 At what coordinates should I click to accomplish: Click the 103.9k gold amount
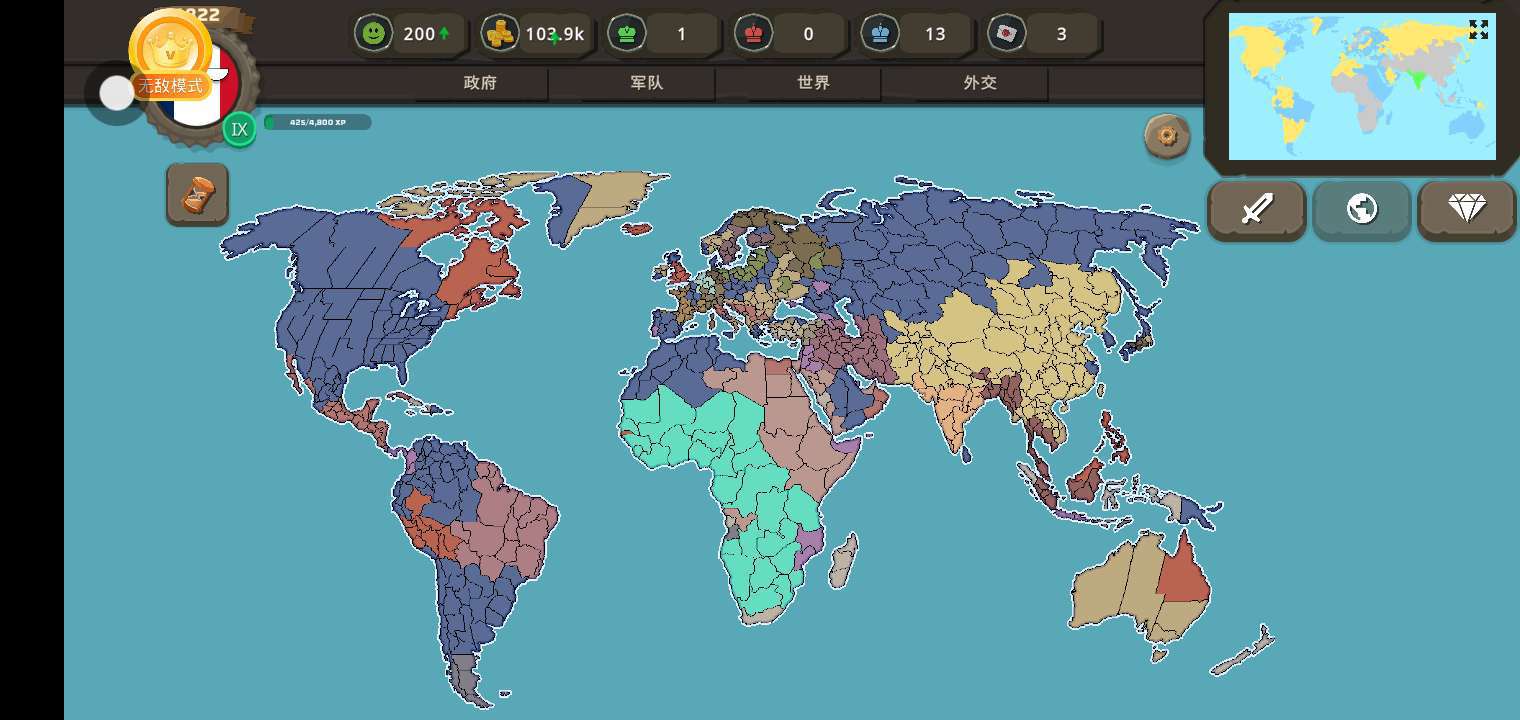(555, 34)
